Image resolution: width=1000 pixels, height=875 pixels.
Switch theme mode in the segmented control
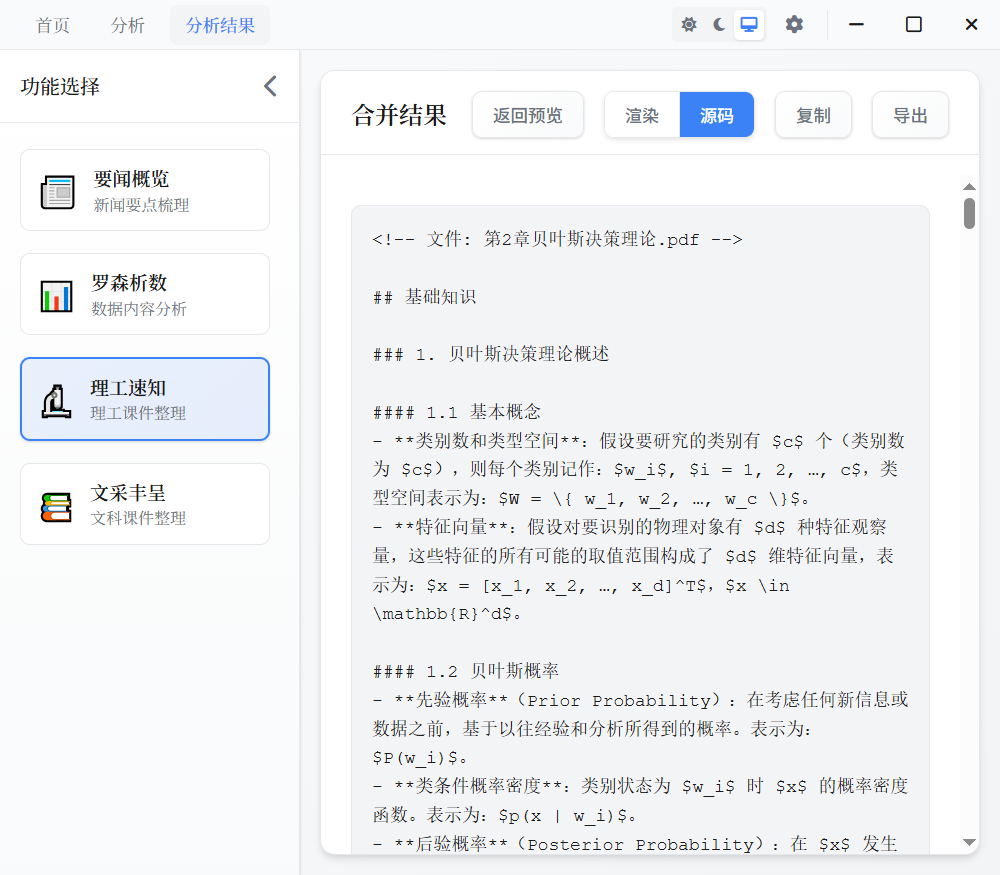pos(721,23)
